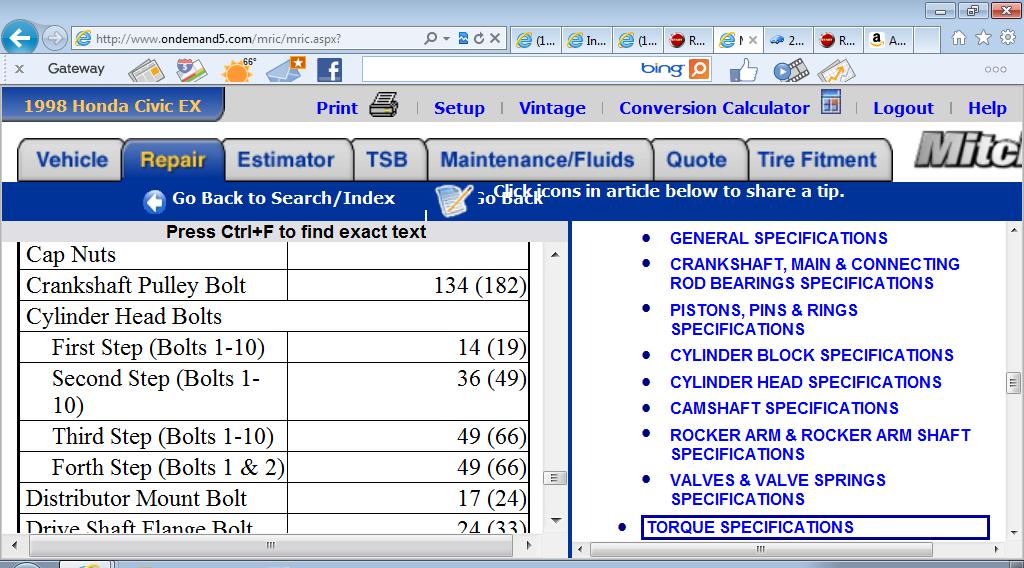Click the Gateway toolbar label
Screen dimensions: 1024x568
76,69
